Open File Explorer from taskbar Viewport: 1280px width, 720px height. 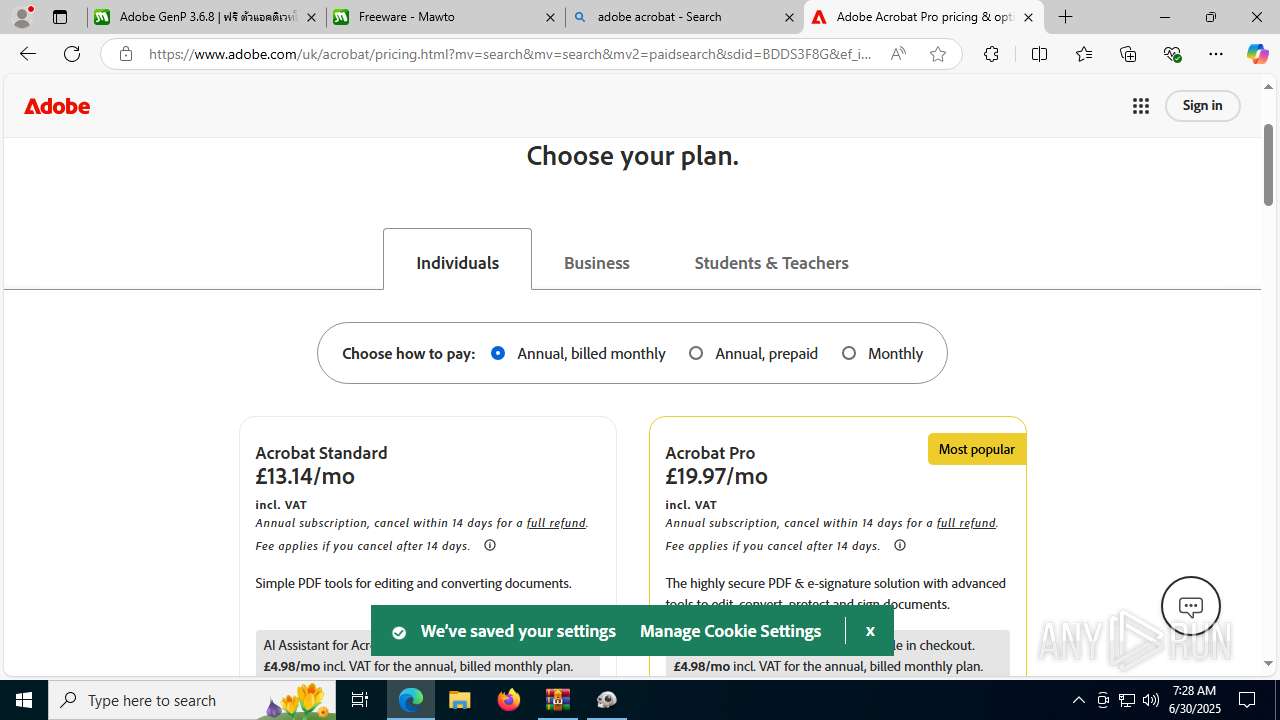pos(460,700)
